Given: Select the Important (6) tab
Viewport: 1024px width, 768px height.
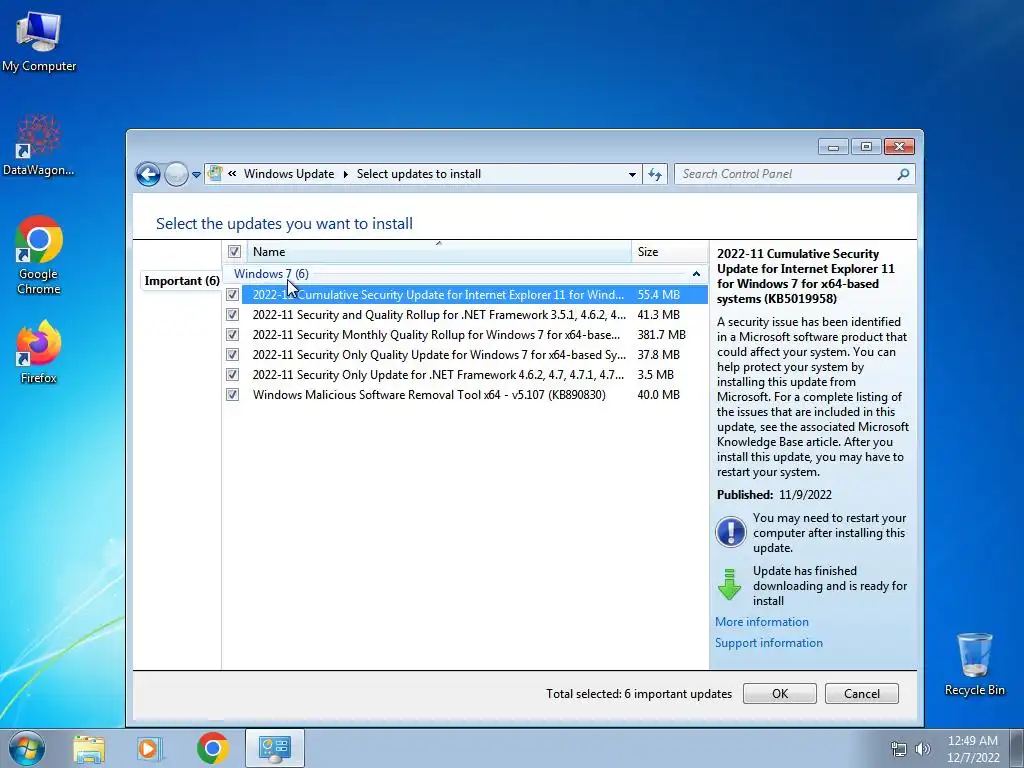Looking at the screenshot, I should pos(182,281).
